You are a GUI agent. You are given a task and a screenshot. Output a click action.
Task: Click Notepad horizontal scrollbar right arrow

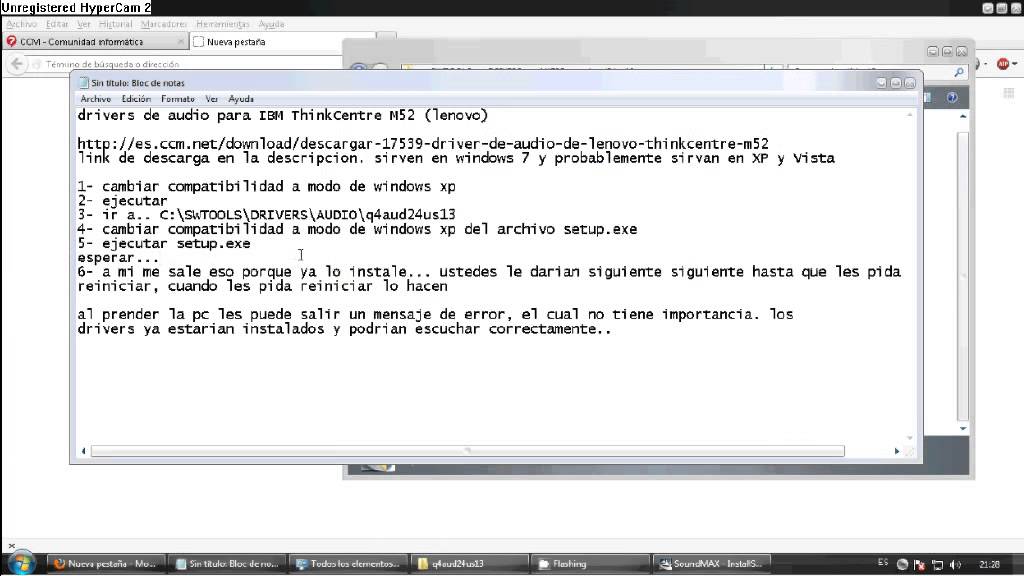coord(897,451)
